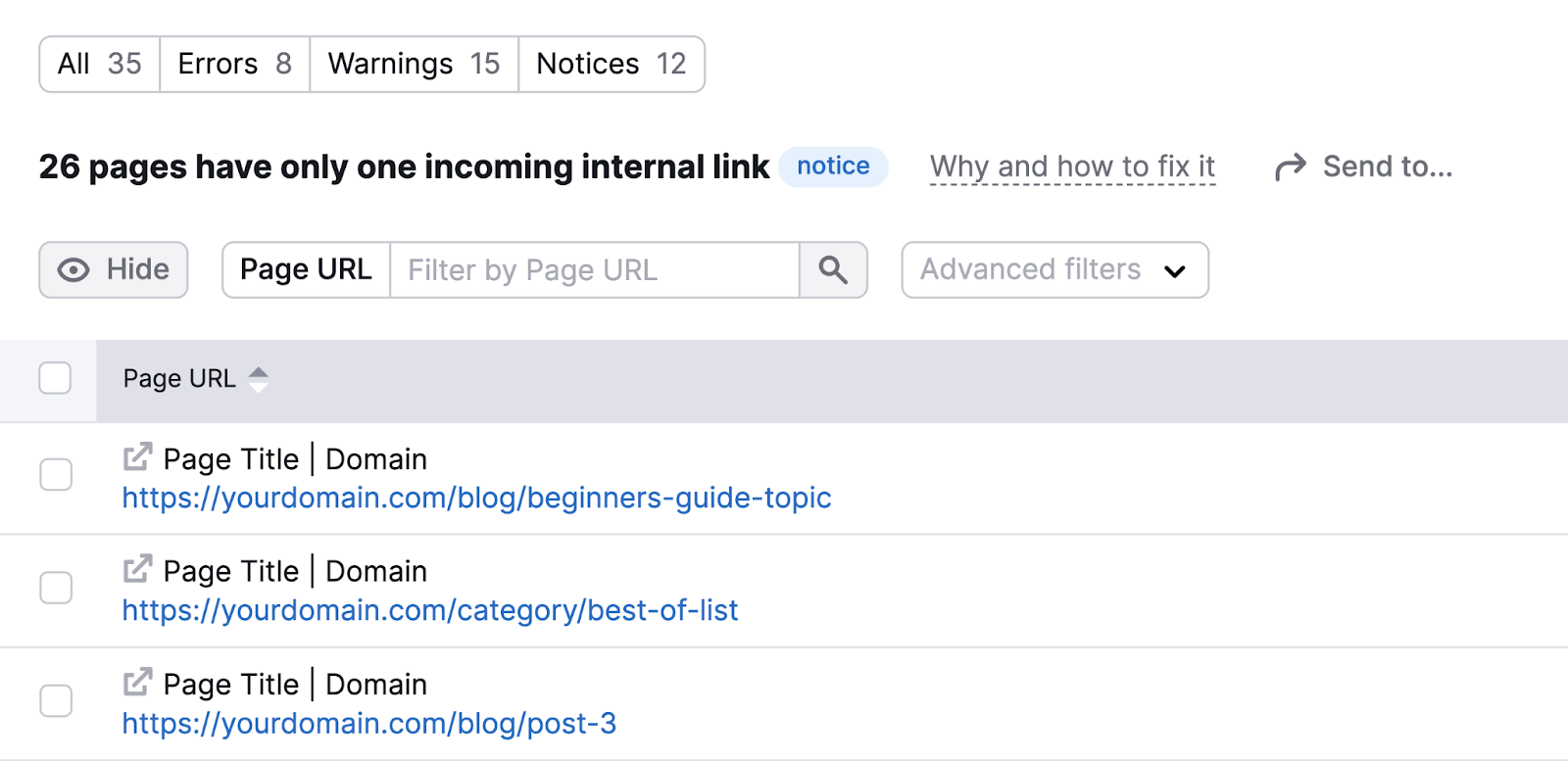1568x761 pixels.
Task: Click the Page URL filter type selector
Action: 306,269
